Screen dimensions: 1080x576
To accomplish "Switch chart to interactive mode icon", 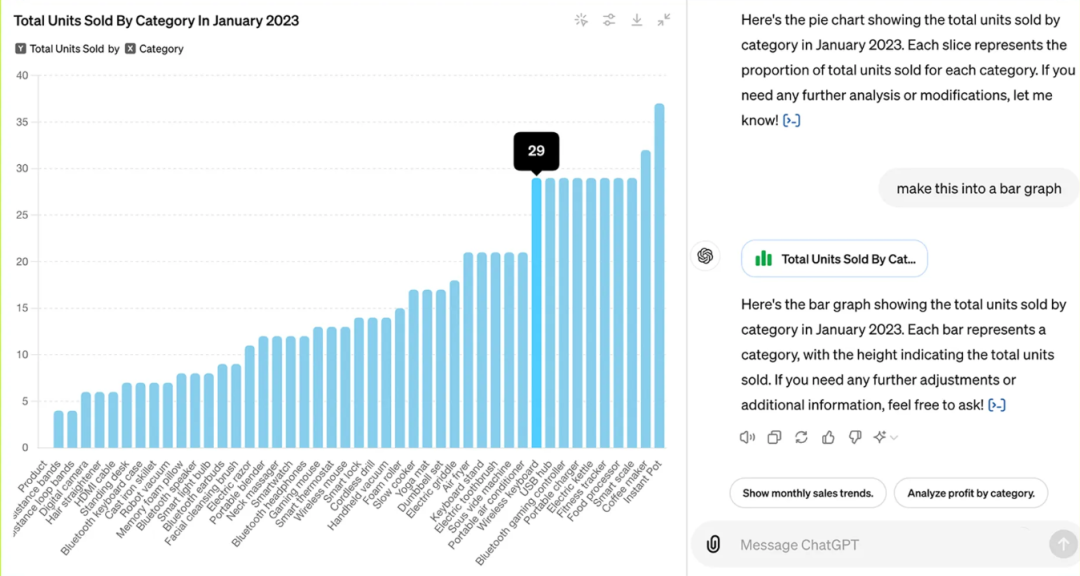I will click(581, 20).
